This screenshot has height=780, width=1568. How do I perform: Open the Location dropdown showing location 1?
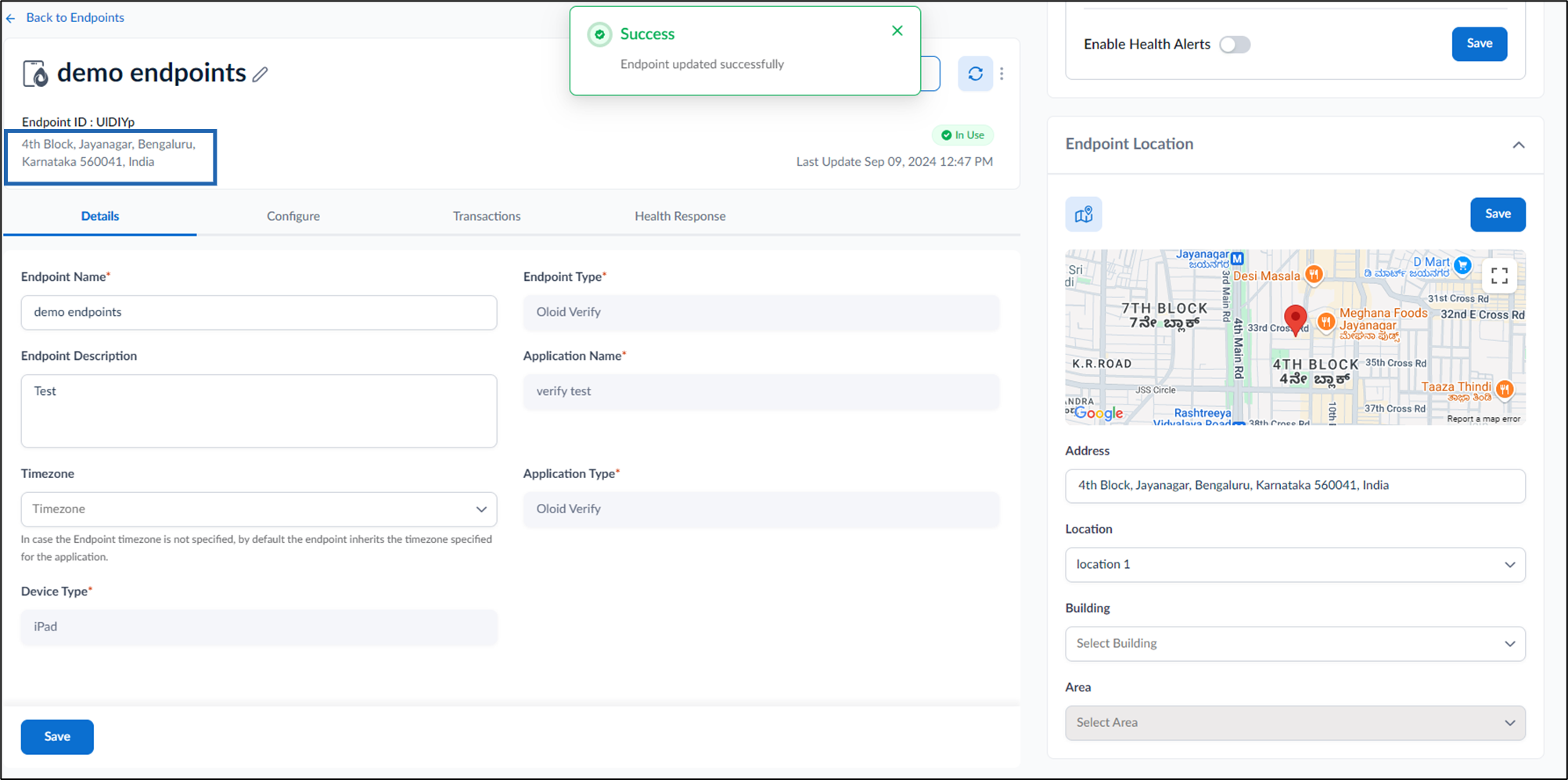[1295, 565]
